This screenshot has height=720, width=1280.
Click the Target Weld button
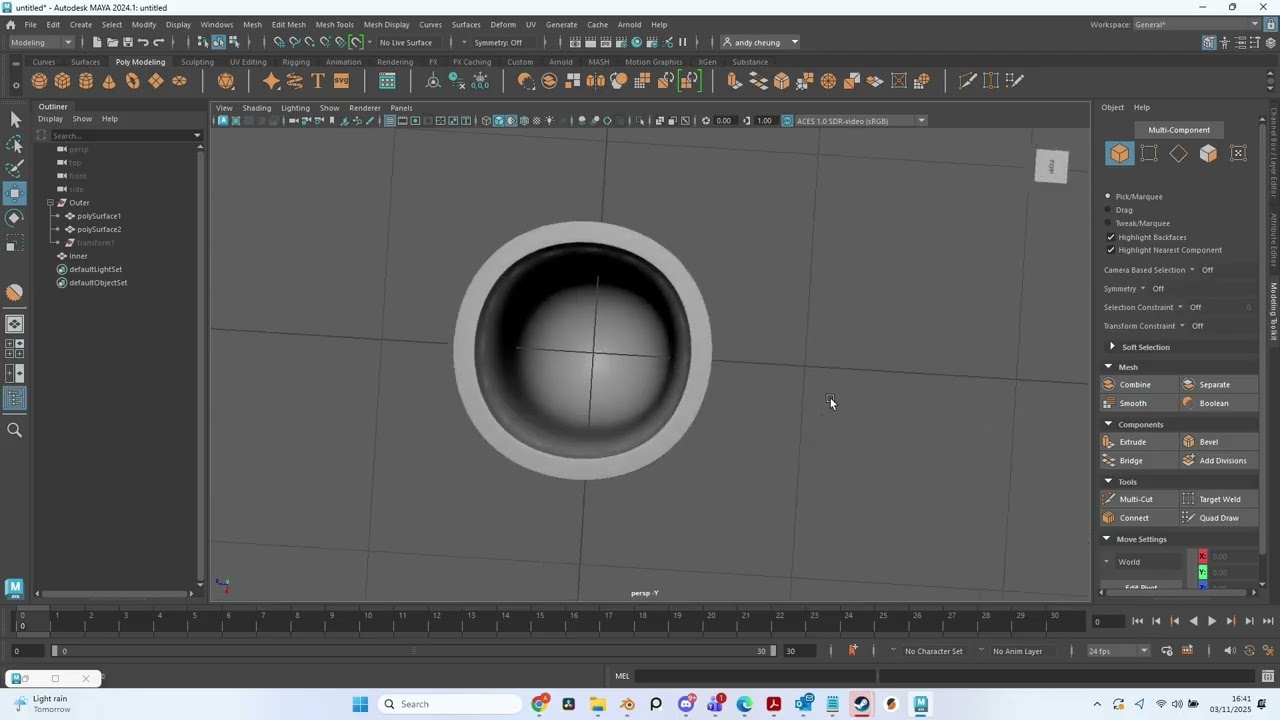pyautogui.click(x=1217, y=499)
